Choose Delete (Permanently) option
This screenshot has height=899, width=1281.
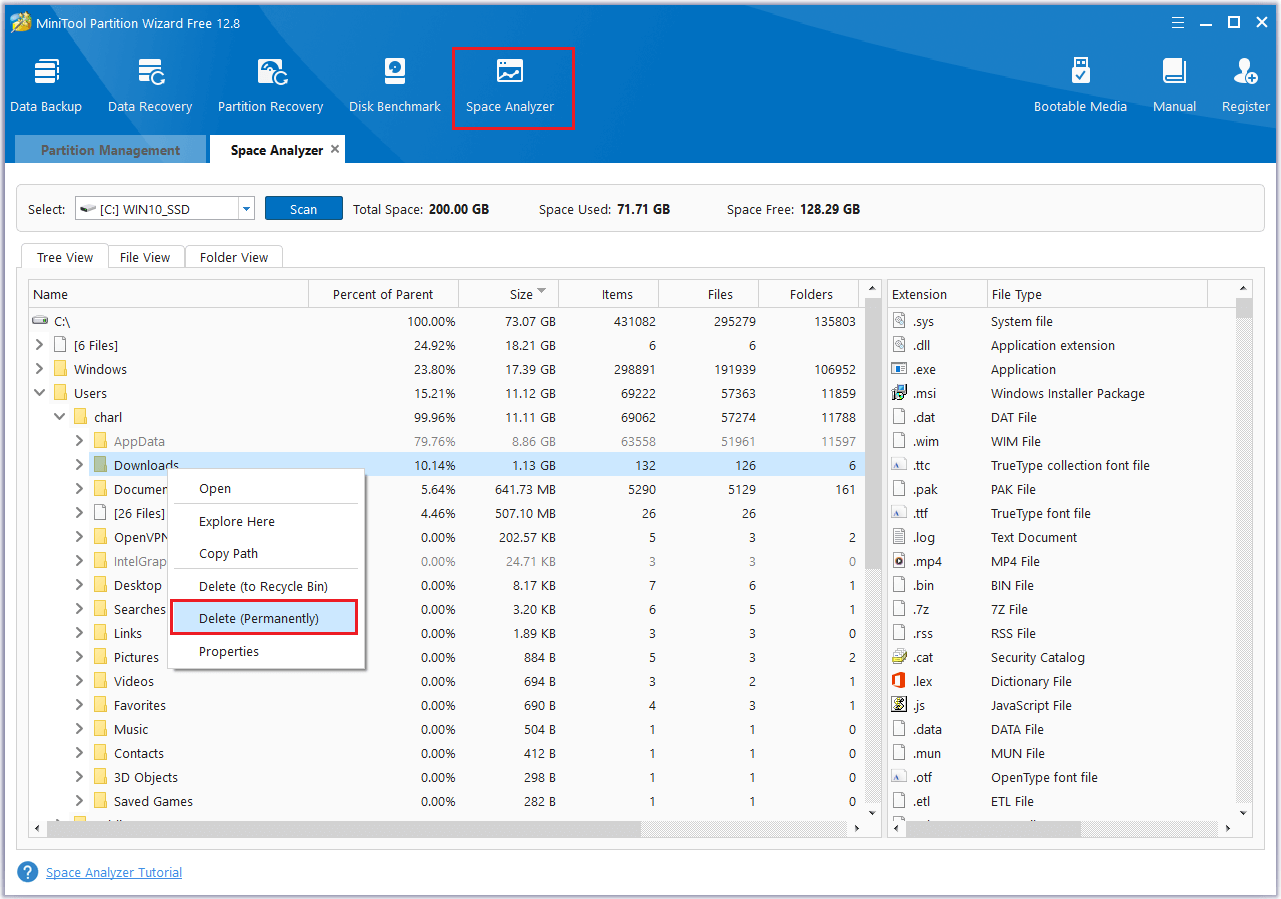(x=265, y=618)
